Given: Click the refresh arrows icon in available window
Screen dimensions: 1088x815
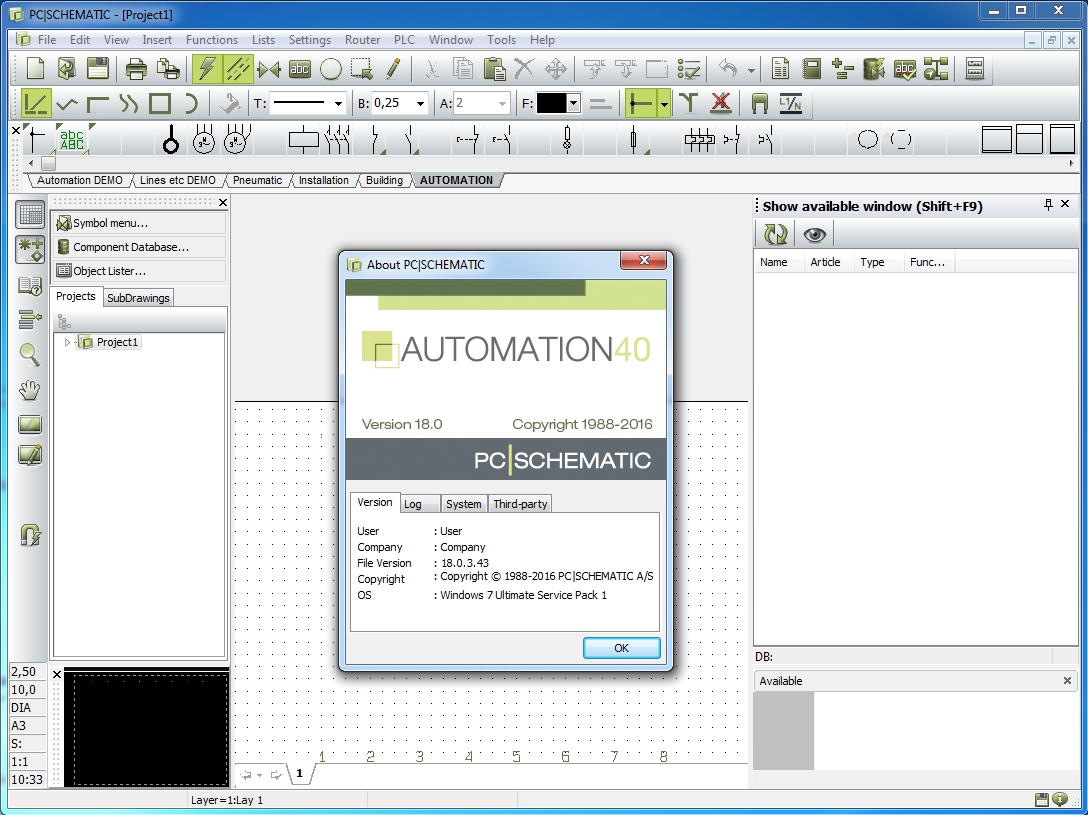Looking at the screenshot, I should pos(775,234).
